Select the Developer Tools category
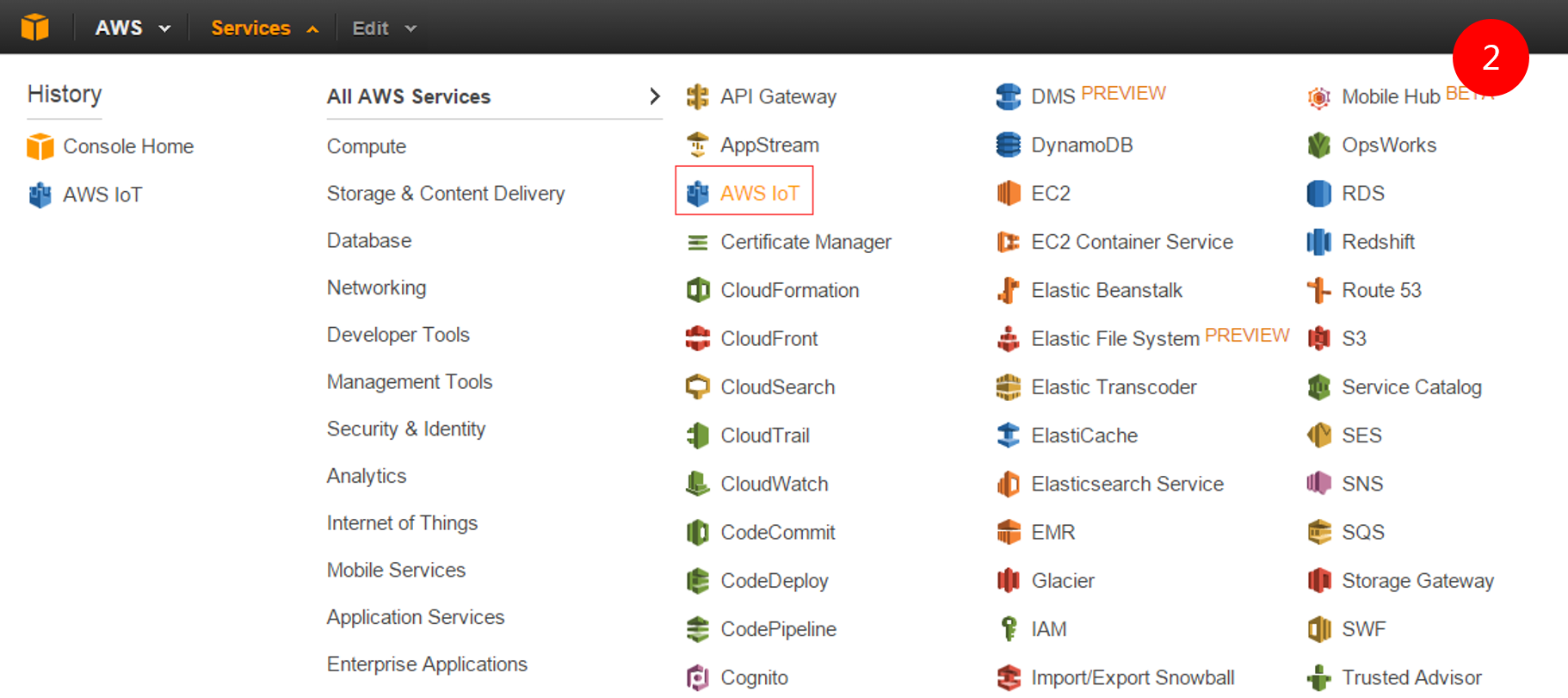The width and height of the screenshot is (1568, 698). point(398,334)
